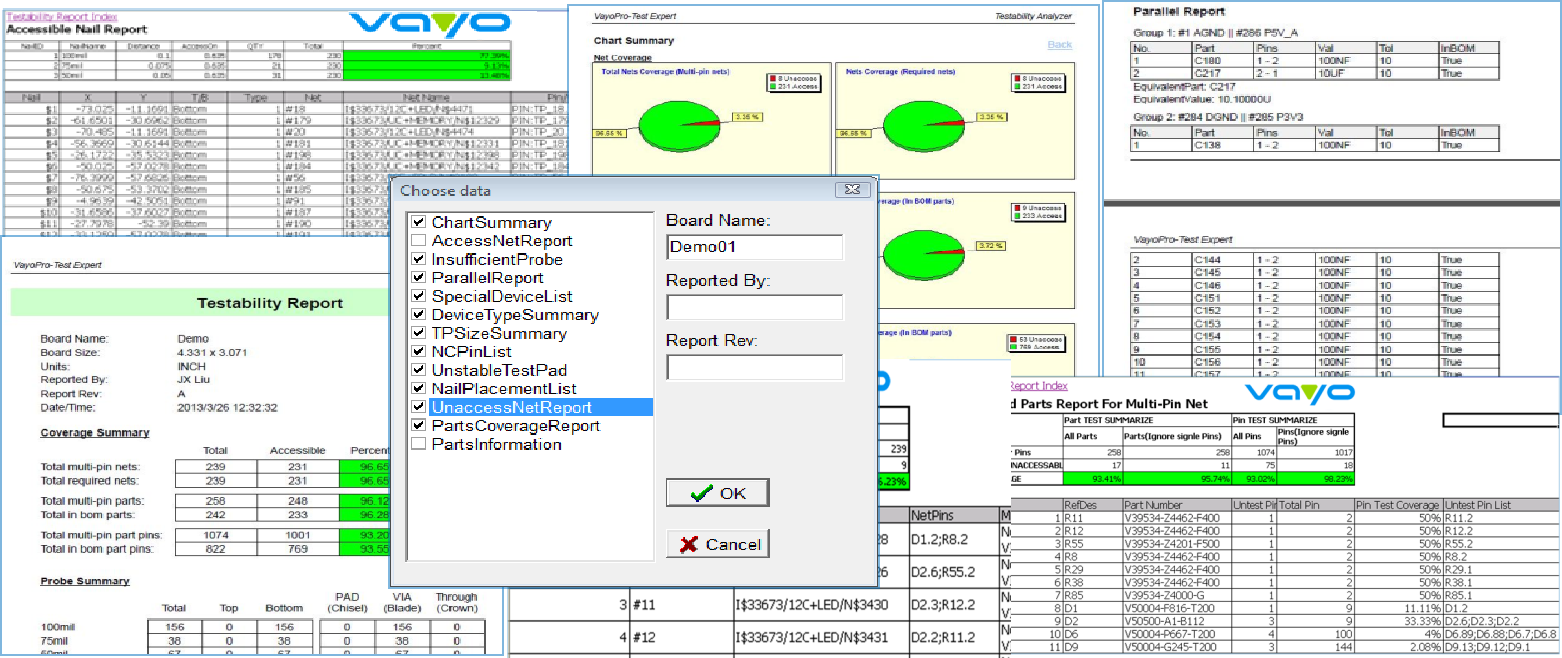Image resolution: width=1562 pixels, height=658 pixels.
Task: Click the "D6.89;D6.88;D6.7;D6.8" untest pin list cell
Action: pyautogui.click(x=1503, y=634)
